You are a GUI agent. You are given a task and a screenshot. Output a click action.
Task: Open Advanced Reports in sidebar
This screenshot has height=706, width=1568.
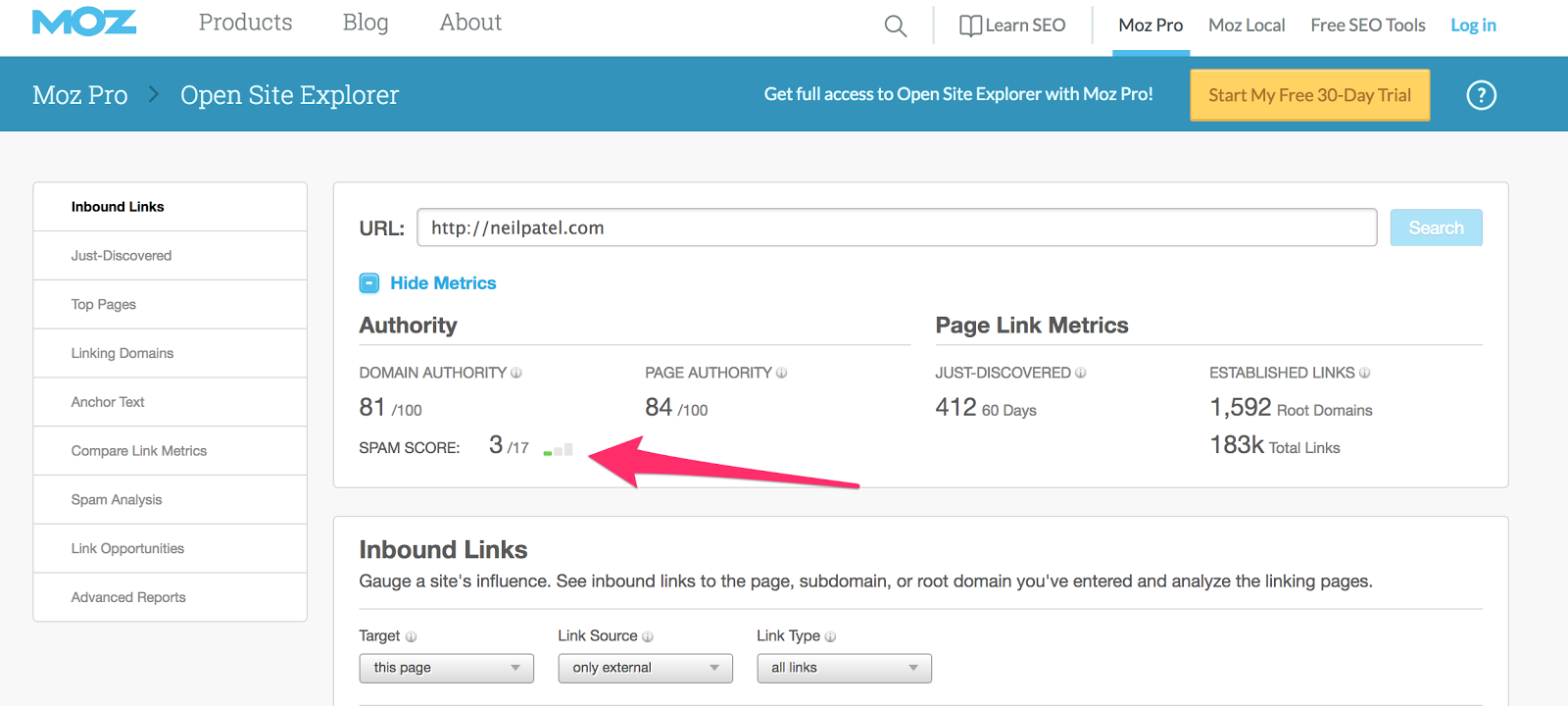171,597
